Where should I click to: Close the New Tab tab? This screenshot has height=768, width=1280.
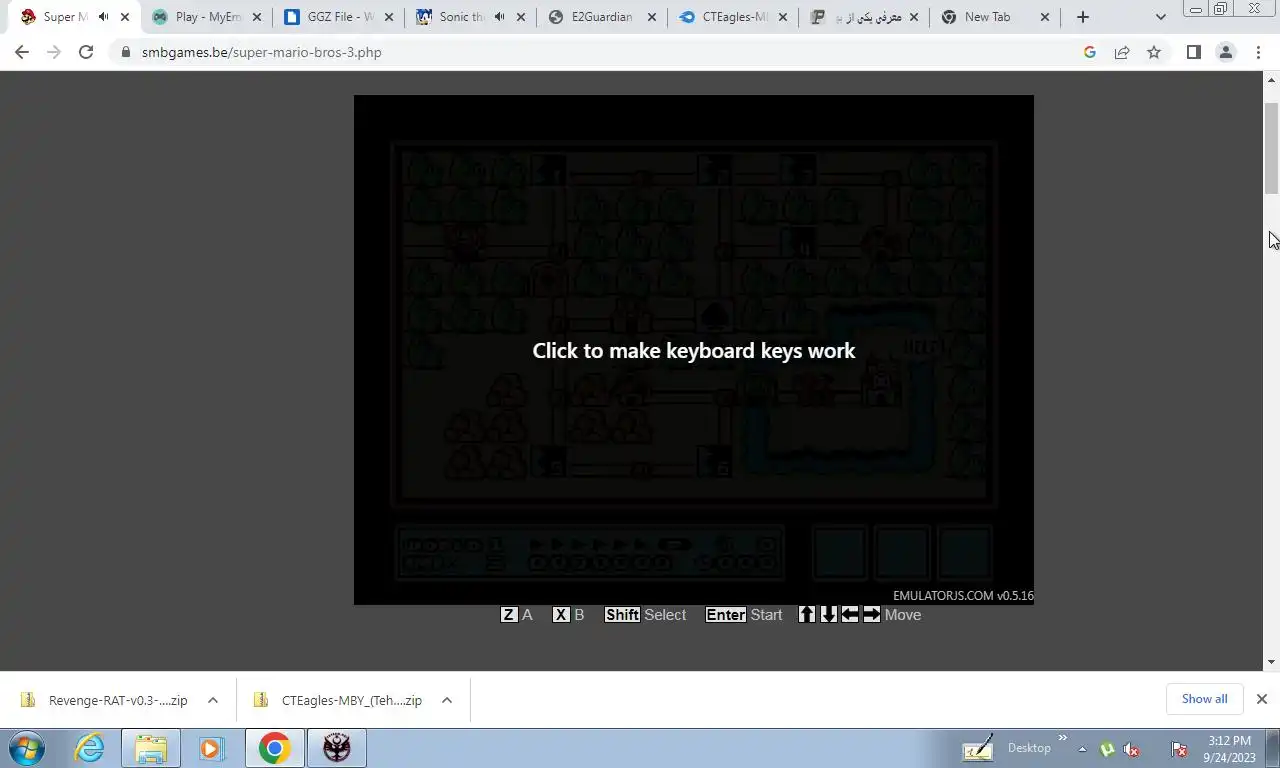tap(1046, 17)
